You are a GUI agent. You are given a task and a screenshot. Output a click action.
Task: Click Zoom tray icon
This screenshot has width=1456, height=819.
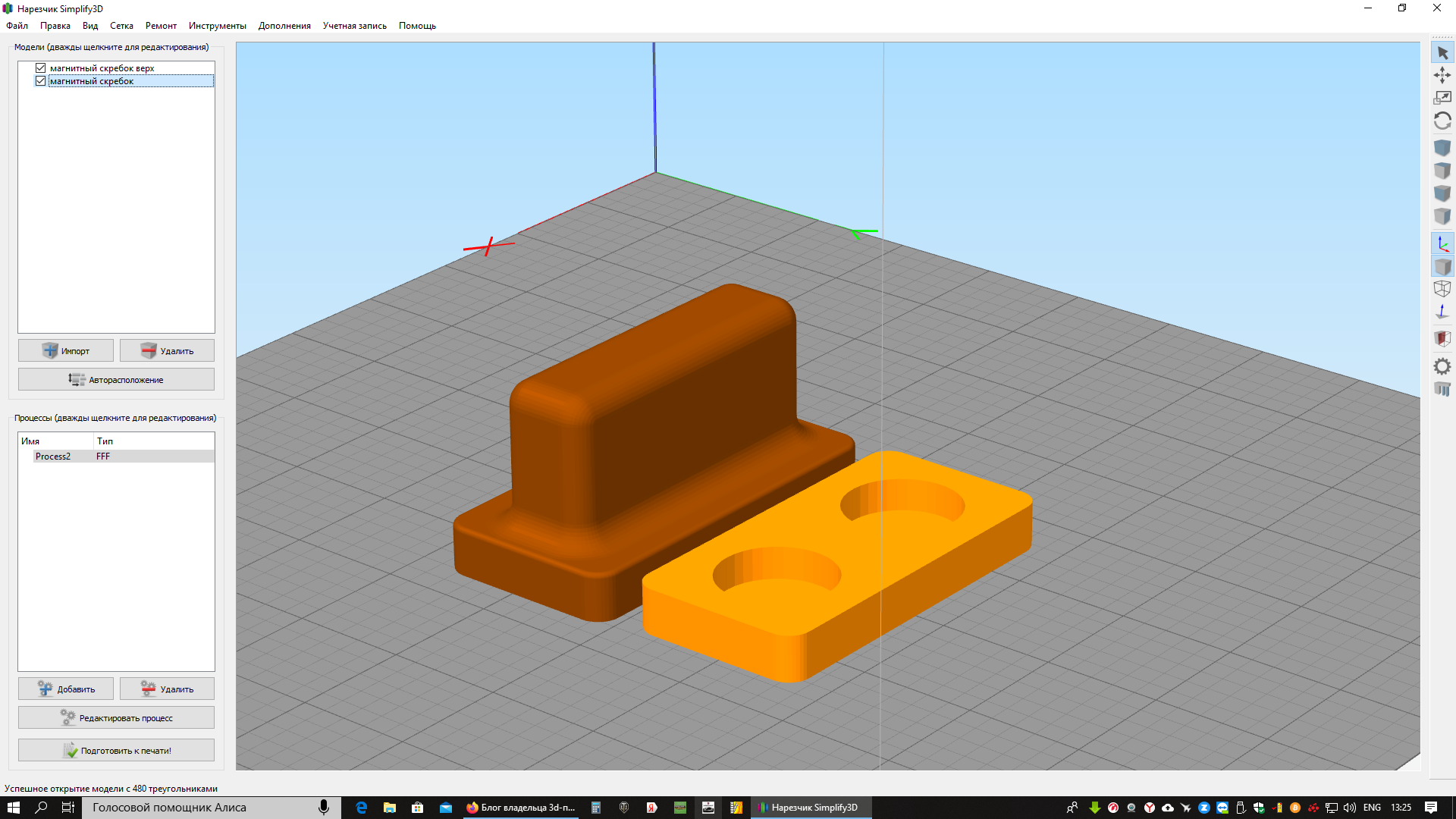tap(1204, 808)
